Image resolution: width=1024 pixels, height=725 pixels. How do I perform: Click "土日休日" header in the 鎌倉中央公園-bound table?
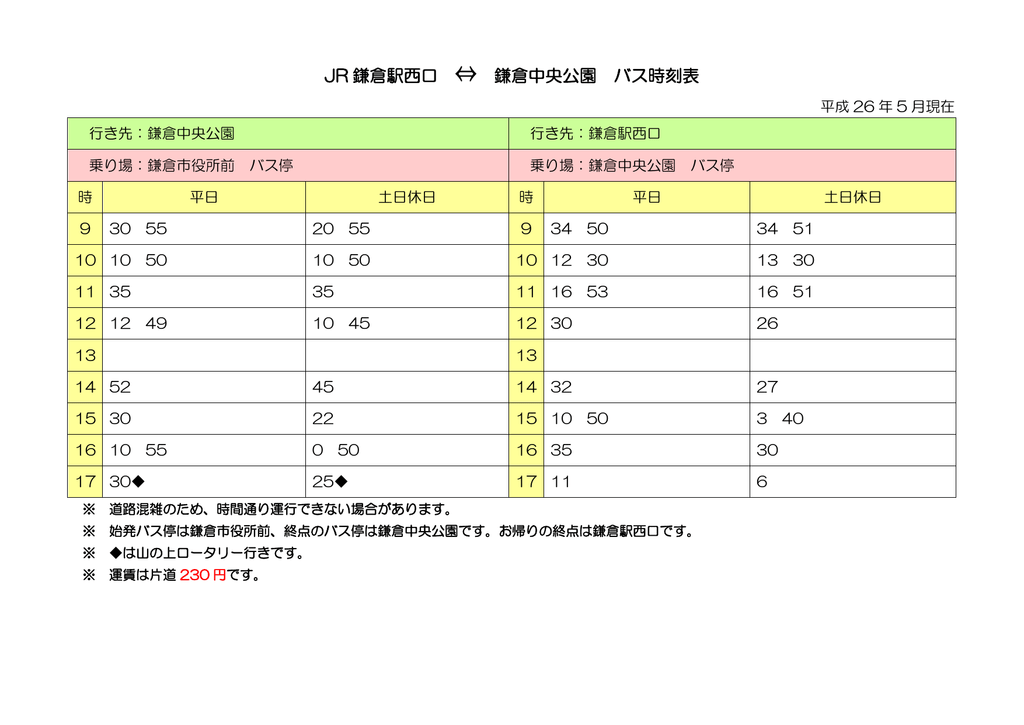coord(407,197)
